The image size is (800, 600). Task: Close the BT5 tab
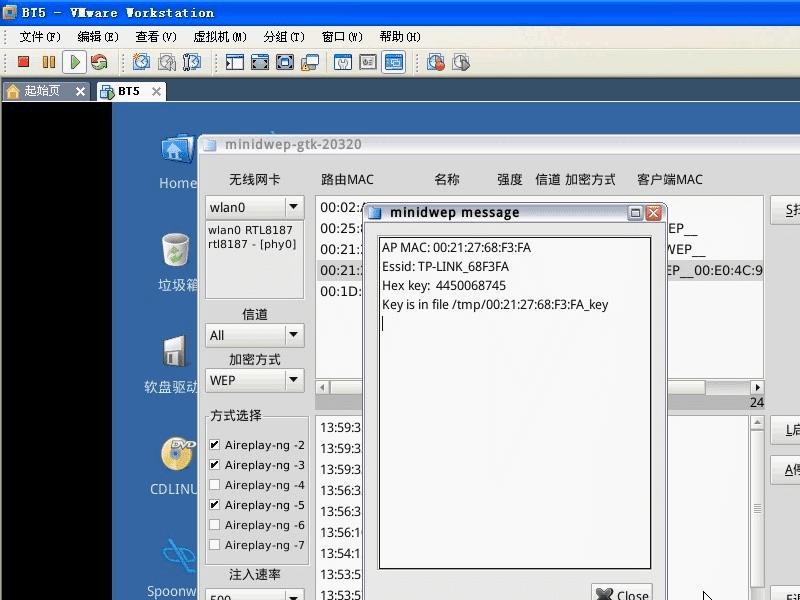click(x=156, y=91)
